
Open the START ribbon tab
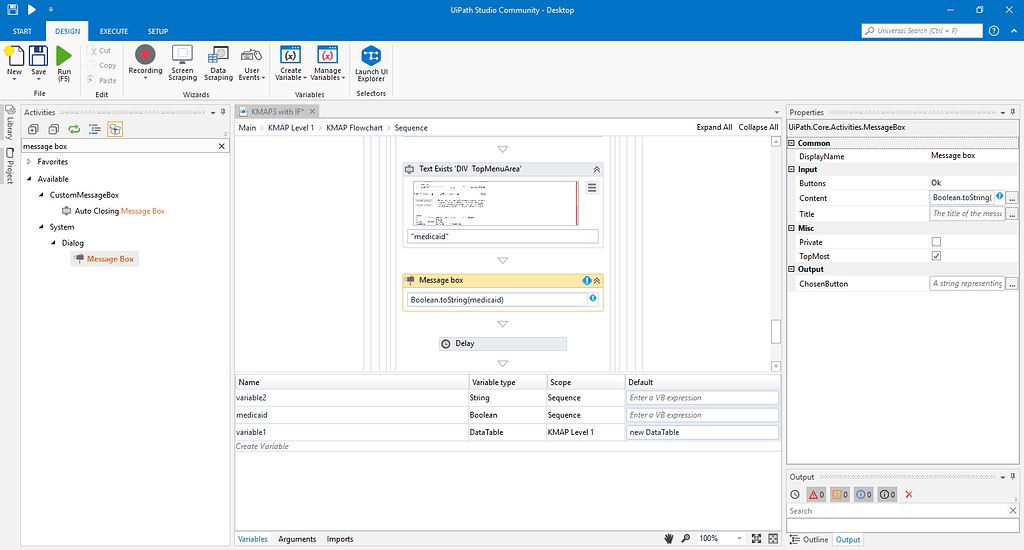22,31
